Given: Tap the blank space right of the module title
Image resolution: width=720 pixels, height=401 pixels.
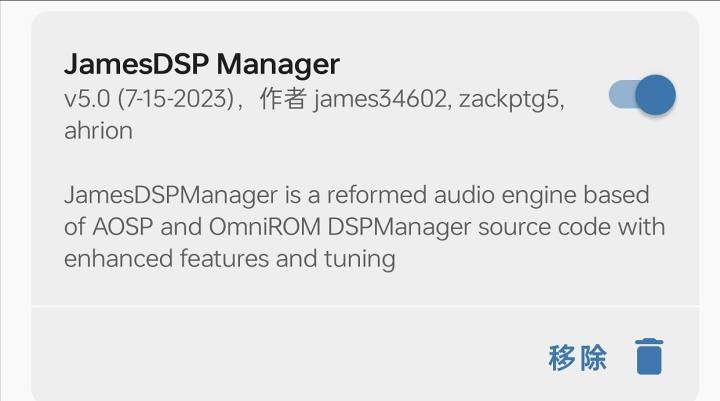Looking at the screenshot, I should pos(470,64).
